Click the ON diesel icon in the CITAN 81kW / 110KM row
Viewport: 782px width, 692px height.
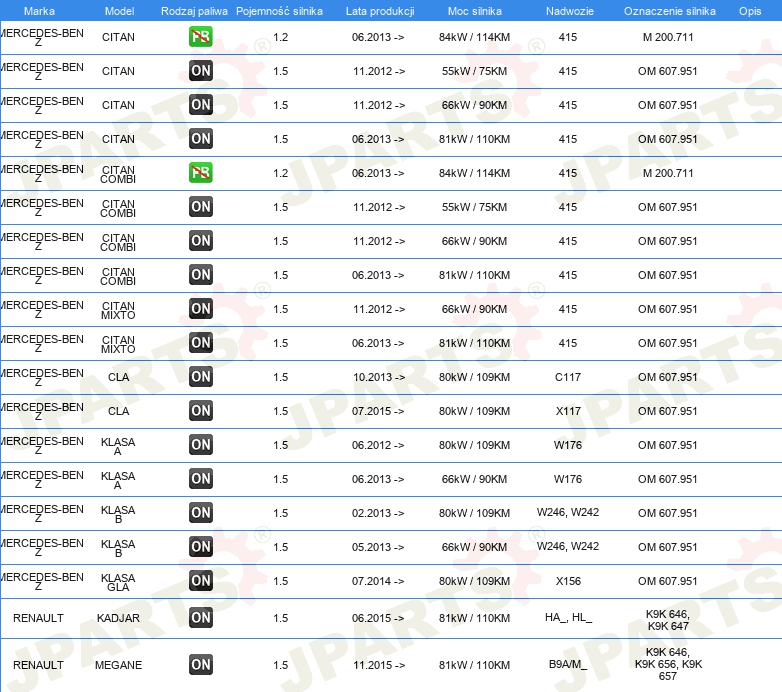point(200,139)
